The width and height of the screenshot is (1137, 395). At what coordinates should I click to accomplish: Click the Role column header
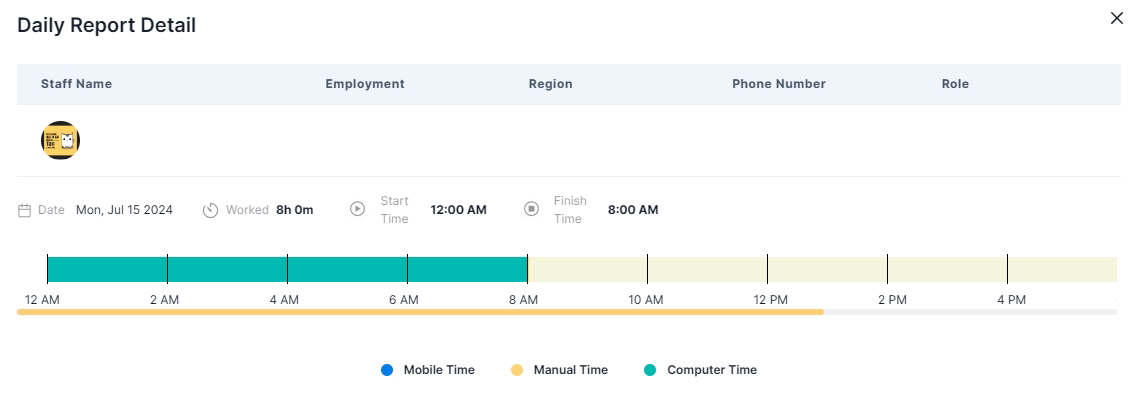pos(955,84)
